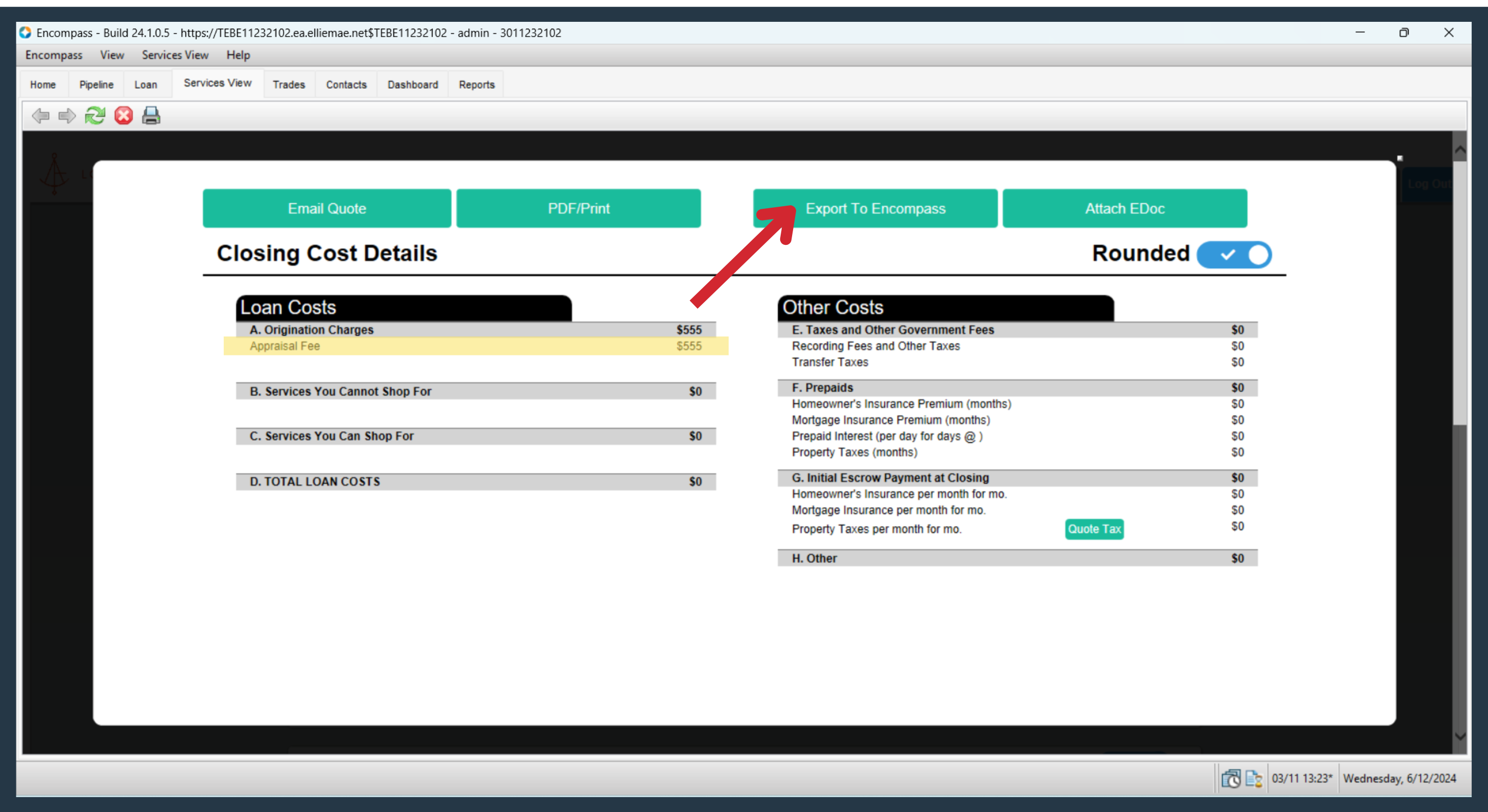Click the document user icon in status bar
The image size is (1488, 812).
[x=1253, y=778]
